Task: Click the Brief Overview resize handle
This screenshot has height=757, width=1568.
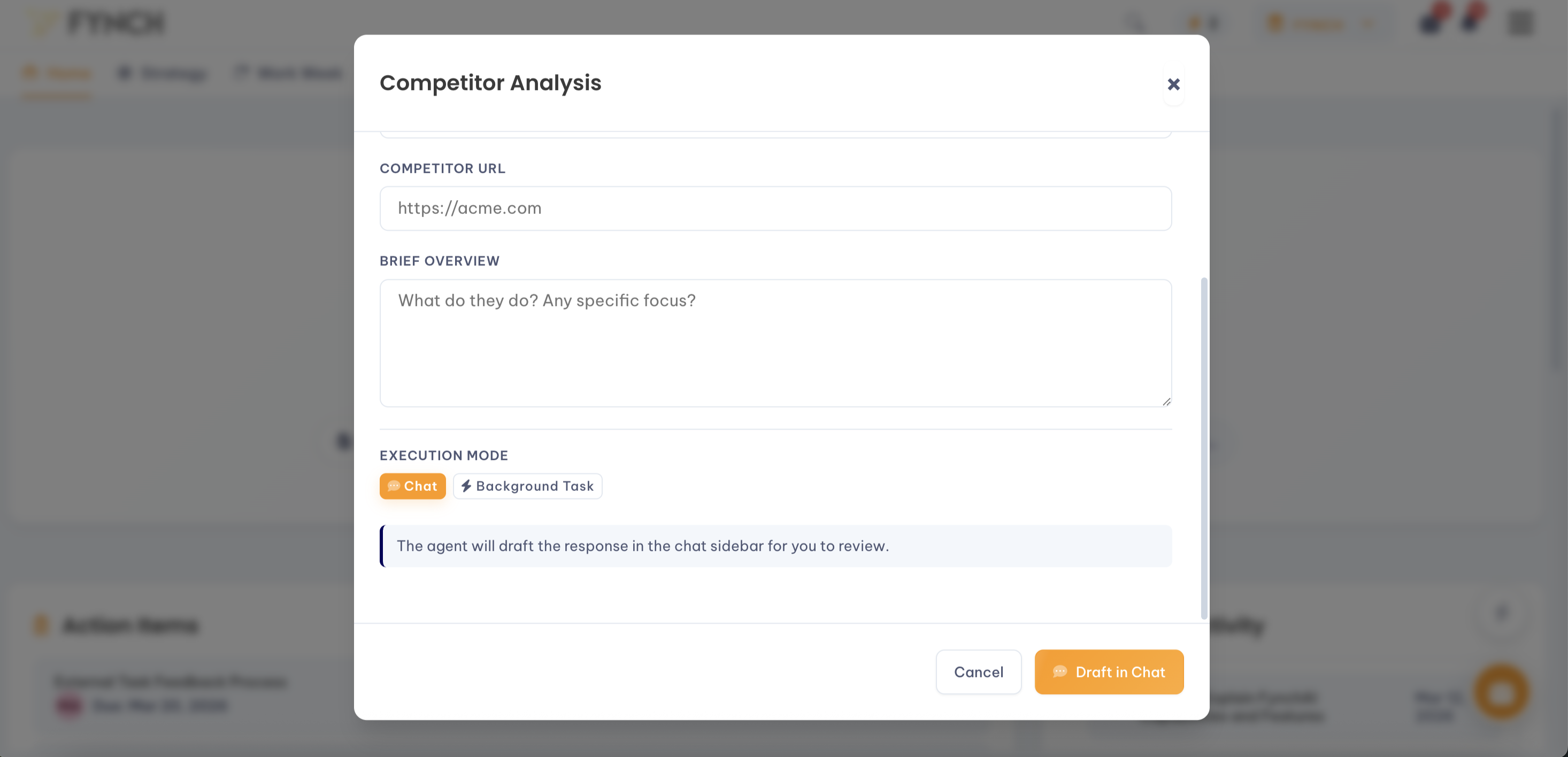Action: click(1166, 401)
